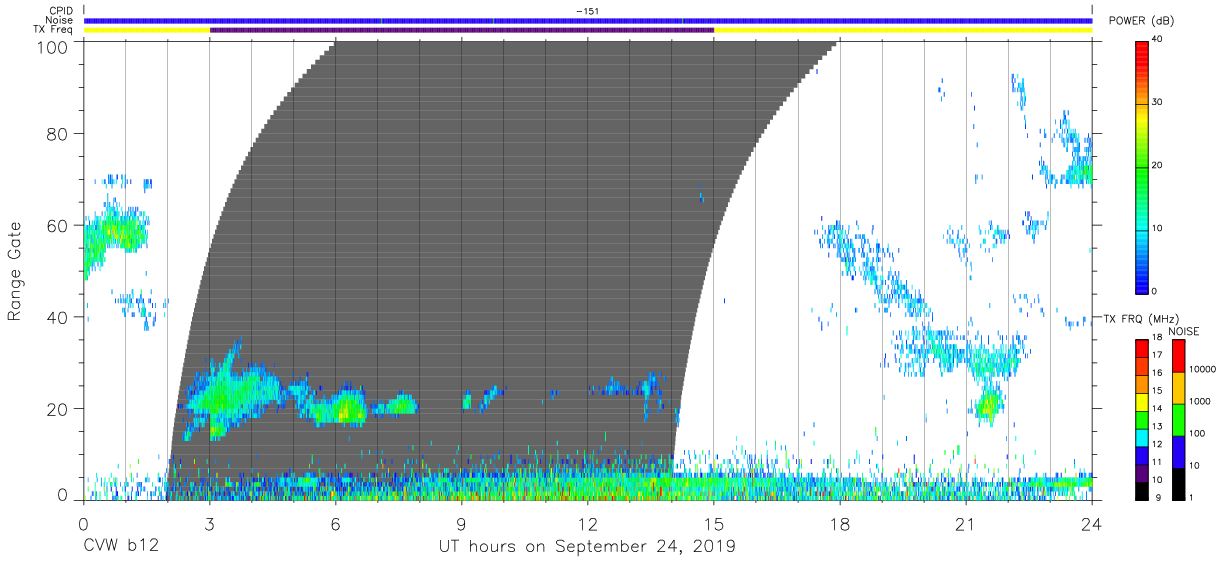This screenshot has width=1228, height=567.
Task: Pick the orange swatch in the NOISE legend
Action: tap(1178, 387)
